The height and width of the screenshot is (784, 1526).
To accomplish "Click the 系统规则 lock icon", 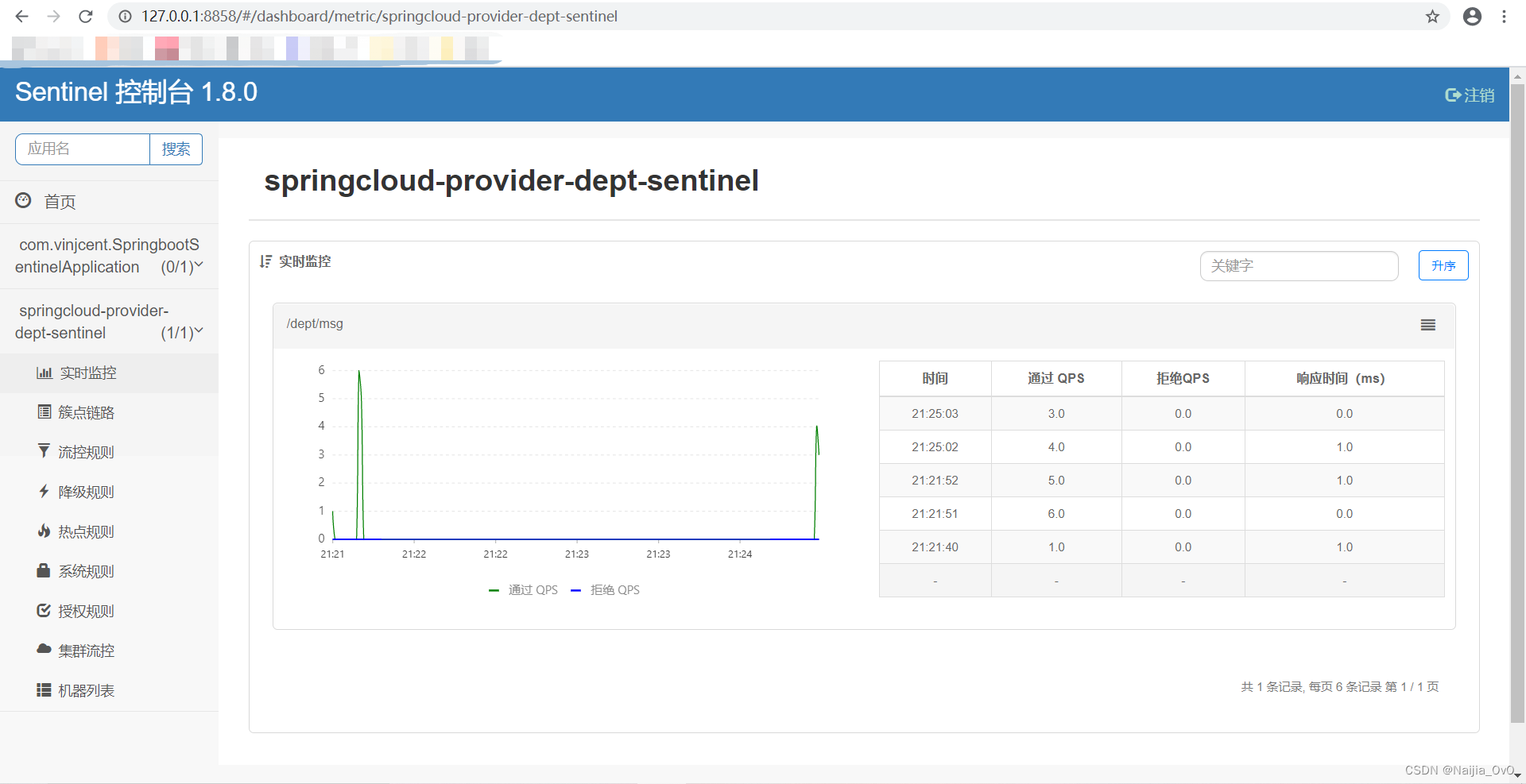I will click(x=44, y=570).
